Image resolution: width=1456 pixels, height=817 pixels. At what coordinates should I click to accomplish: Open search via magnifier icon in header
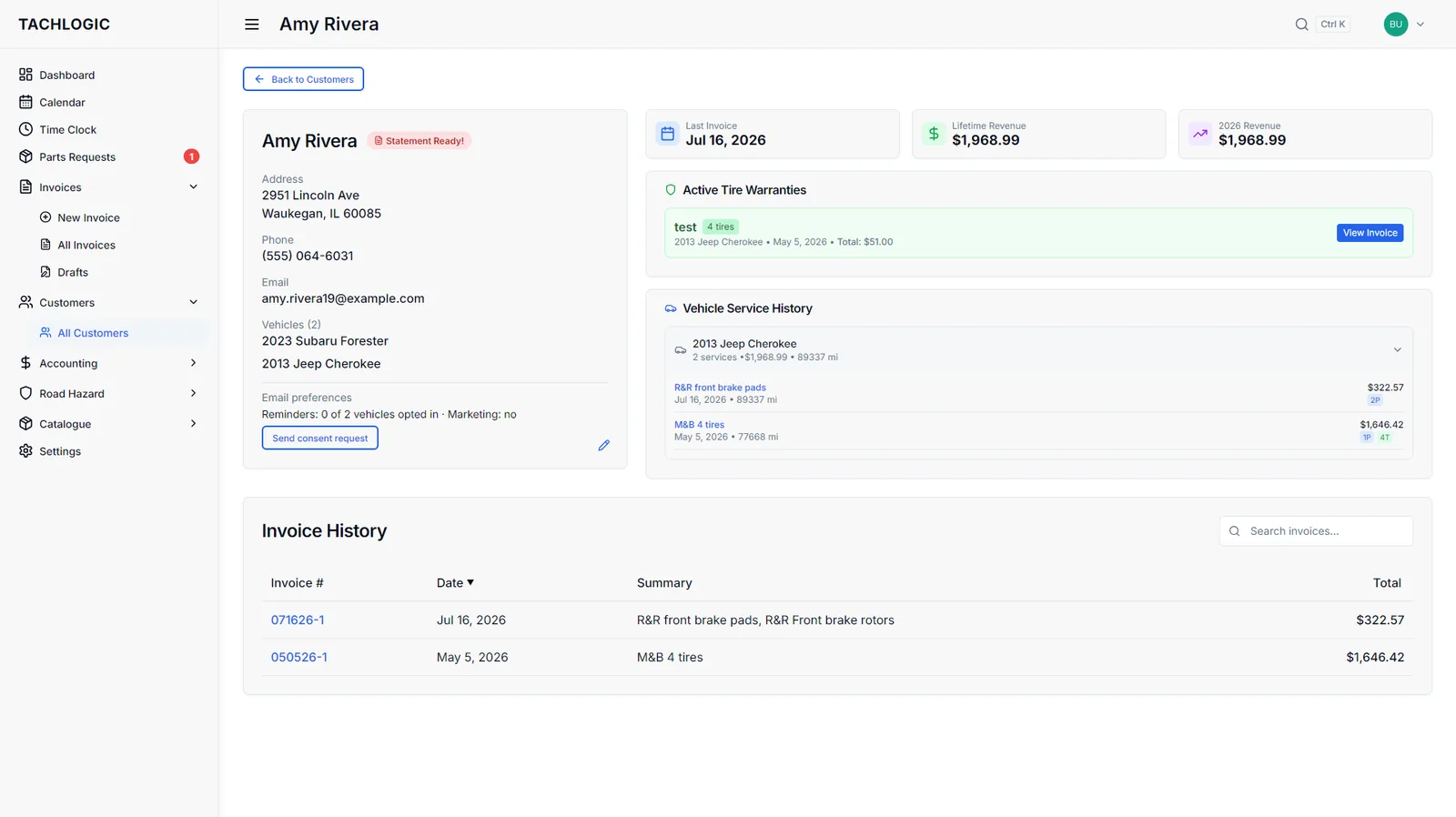(x=1301, y=25)
